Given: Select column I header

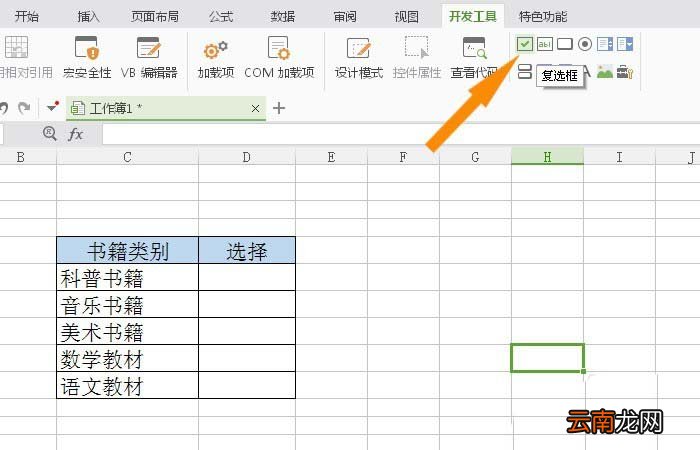Looking at the screenshot, I should [619, 157].
